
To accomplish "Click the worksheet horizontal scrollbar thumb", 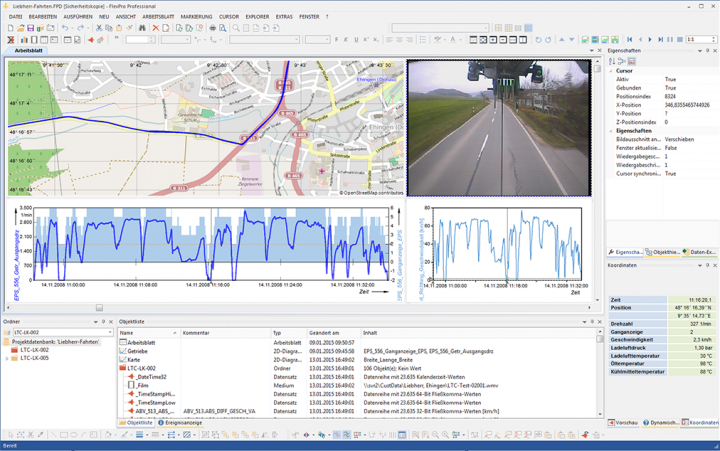I will 99,307.
